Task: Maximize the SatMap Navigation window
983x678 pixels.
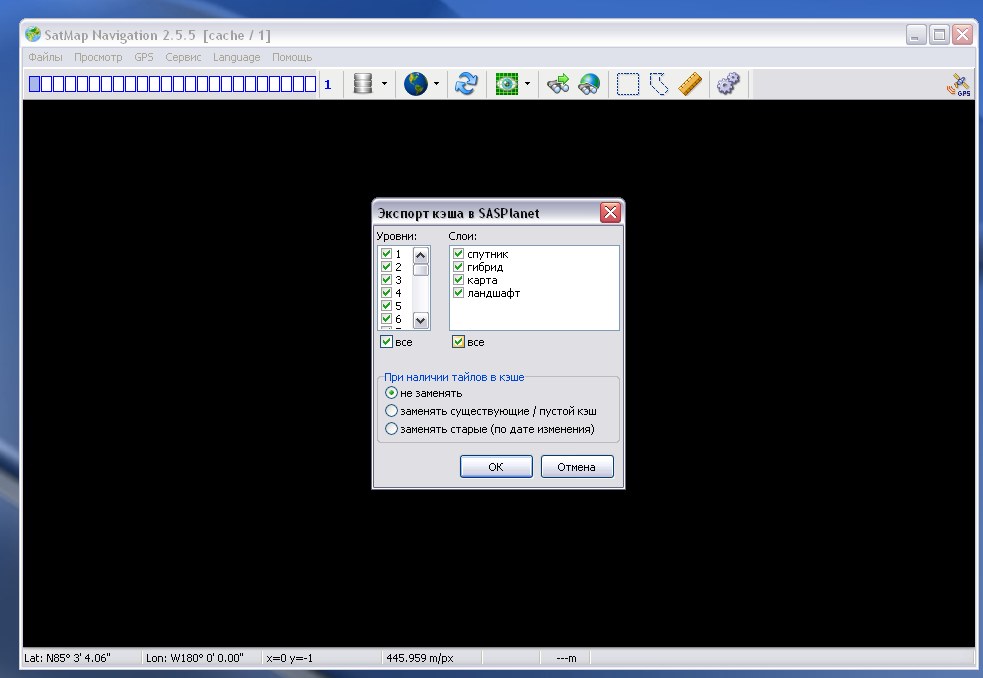Action: point(939,34)
